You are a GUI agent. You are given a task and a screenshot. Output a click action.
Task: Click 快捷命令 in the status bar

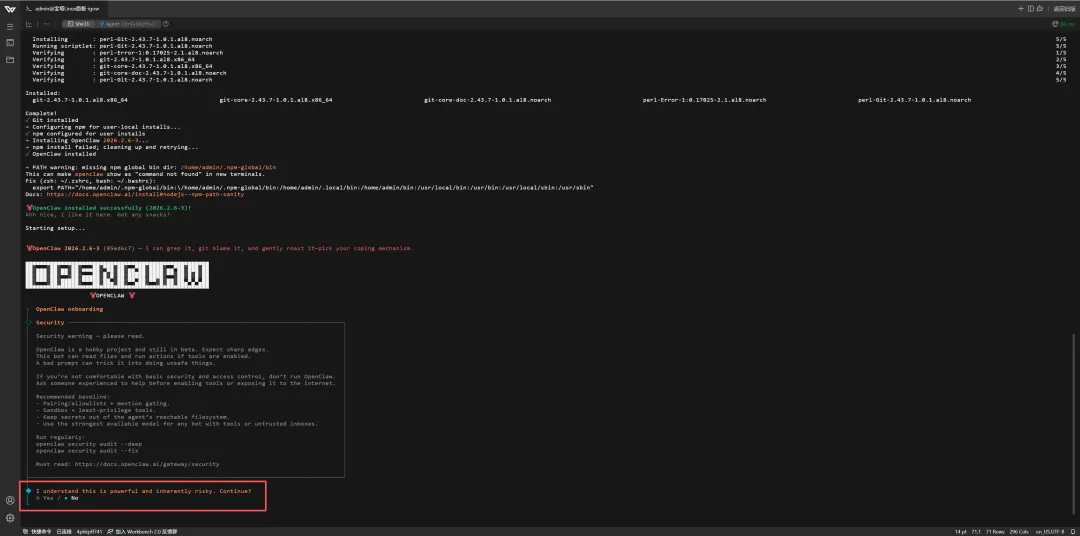point(37,531)
